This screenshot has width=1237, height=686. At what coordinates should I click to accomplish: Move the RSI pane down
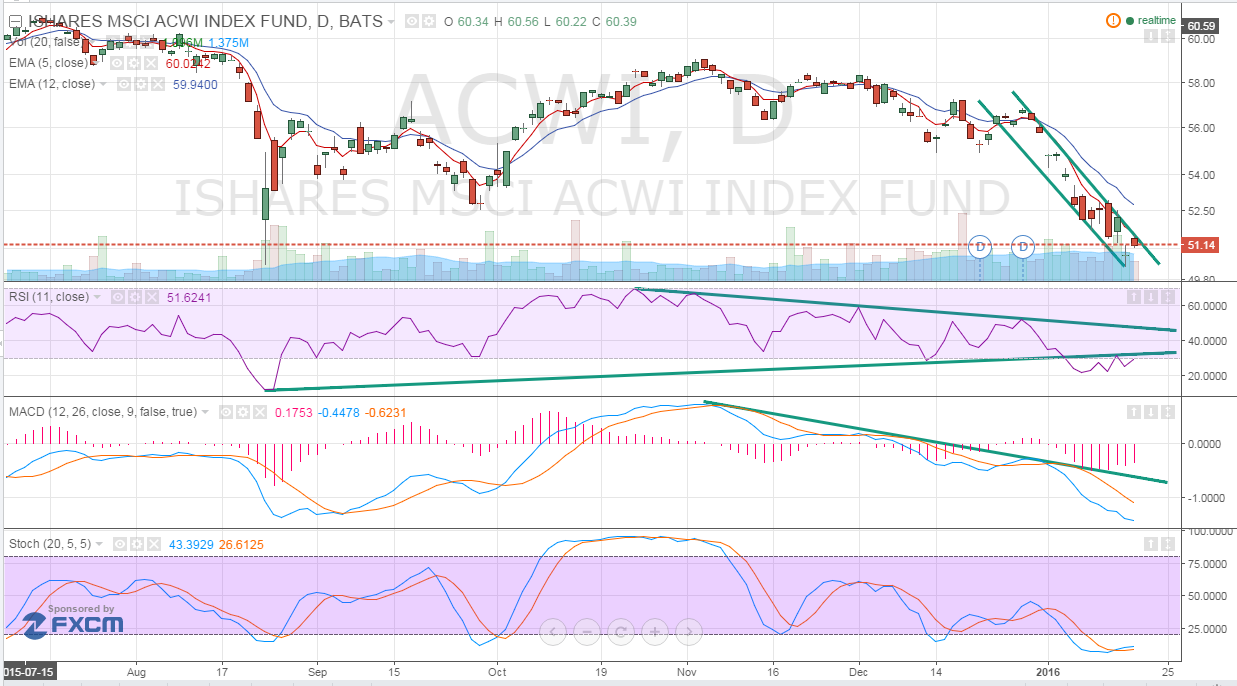pos(1151,297)
